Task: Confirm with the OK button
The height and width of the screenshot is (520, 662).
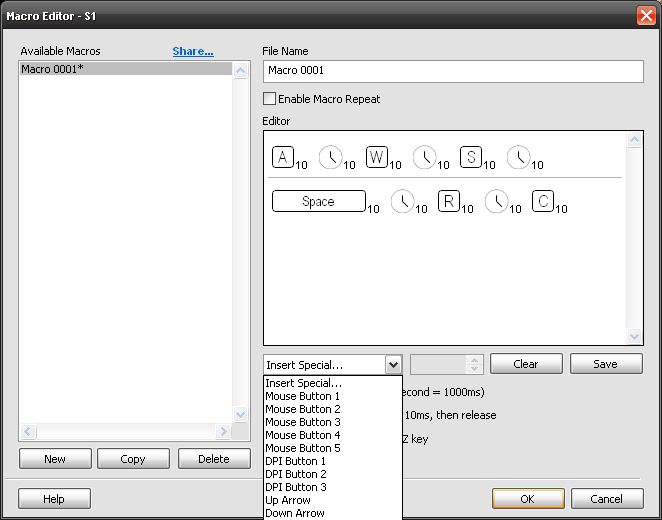Action: pyautogui.click(x=528, y=499)
